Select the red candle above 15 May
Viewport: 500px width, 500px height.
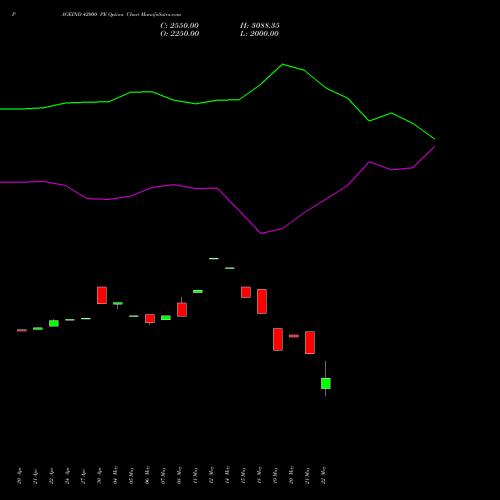point(246,292)
